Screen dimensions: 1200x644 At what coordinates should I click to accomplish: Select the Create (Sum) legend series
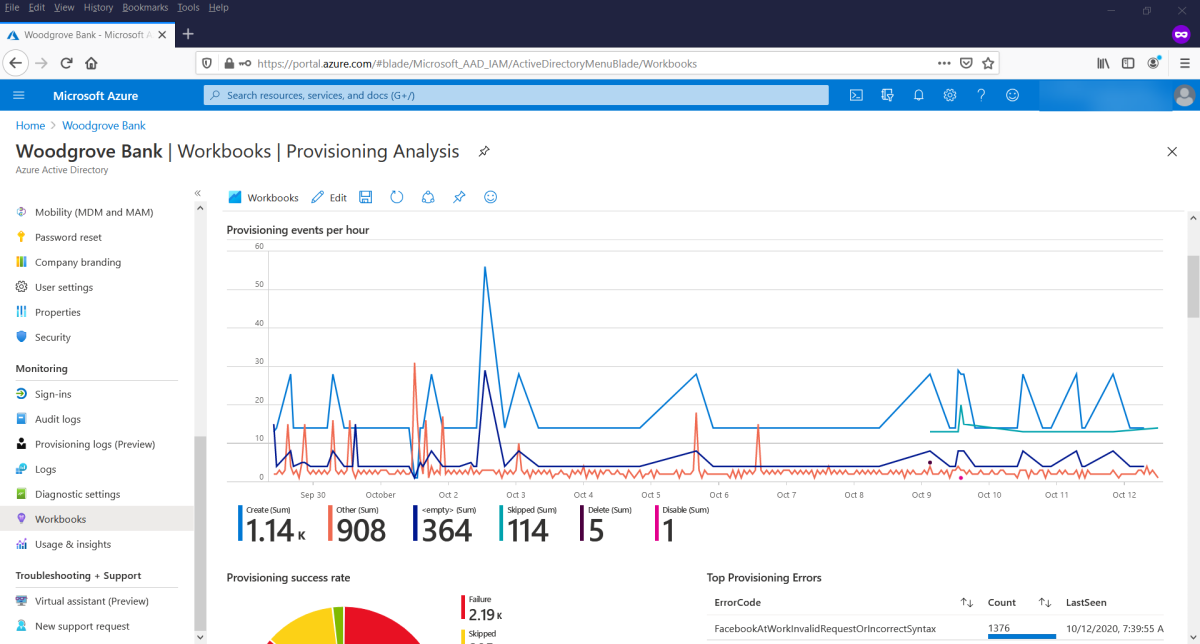coord(270,524)
